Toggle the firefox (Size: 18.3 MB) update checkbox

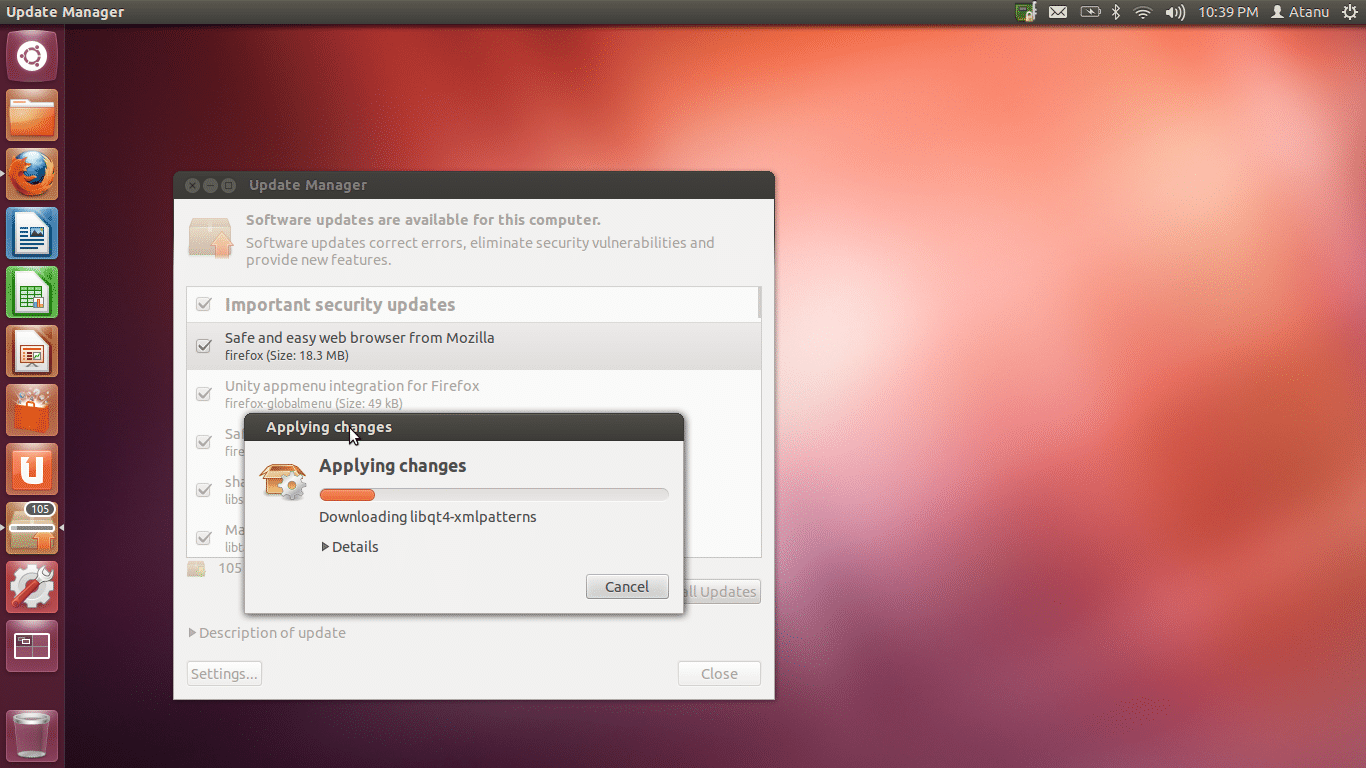click(x=204, y=346)
